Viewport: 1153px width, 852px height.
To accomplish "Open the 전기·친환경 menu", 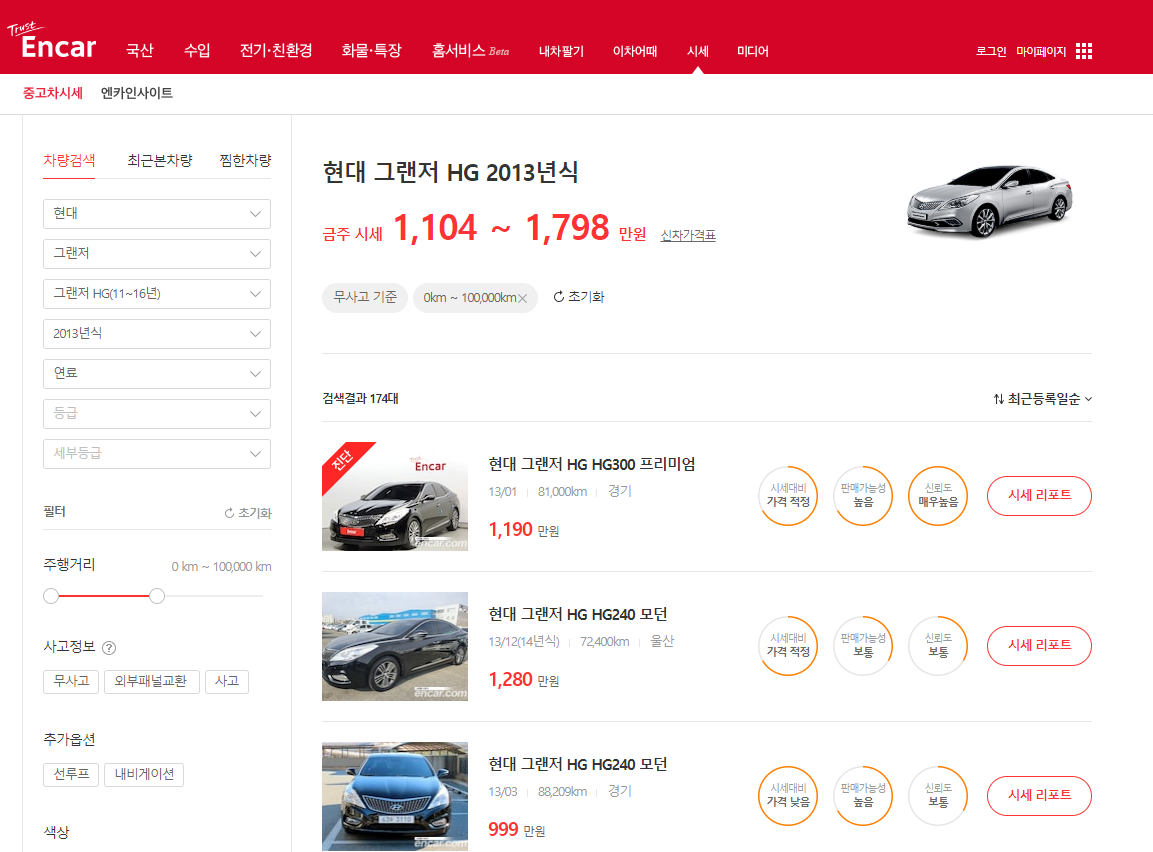I will click(276, 51).
